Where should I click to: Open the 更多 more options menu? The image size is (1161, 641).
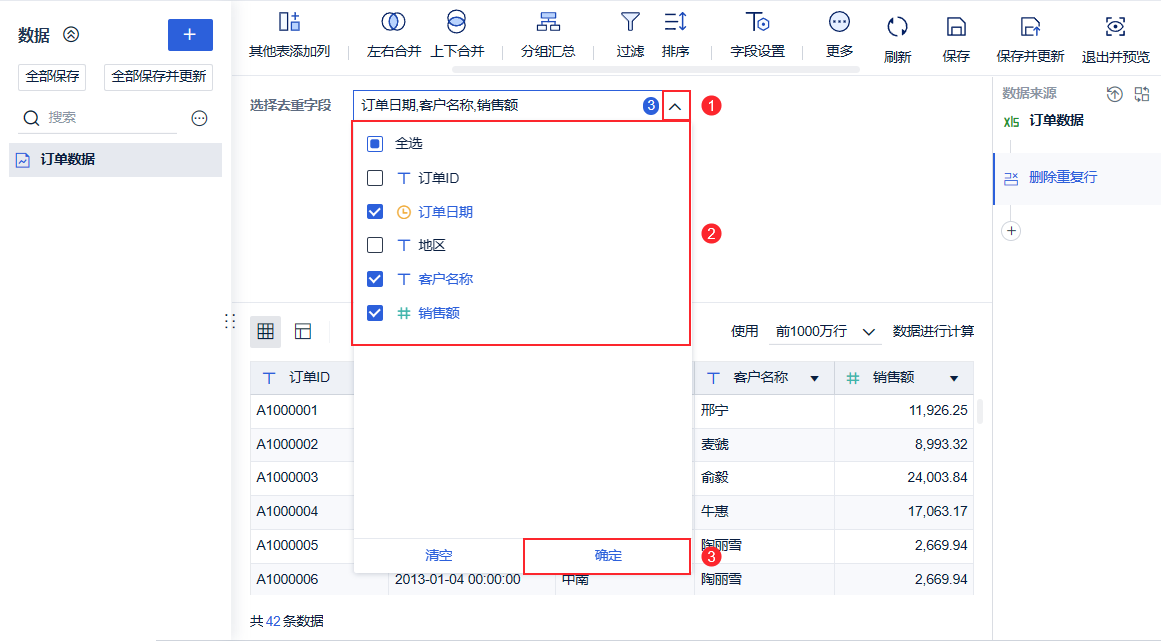click(839, 22)
